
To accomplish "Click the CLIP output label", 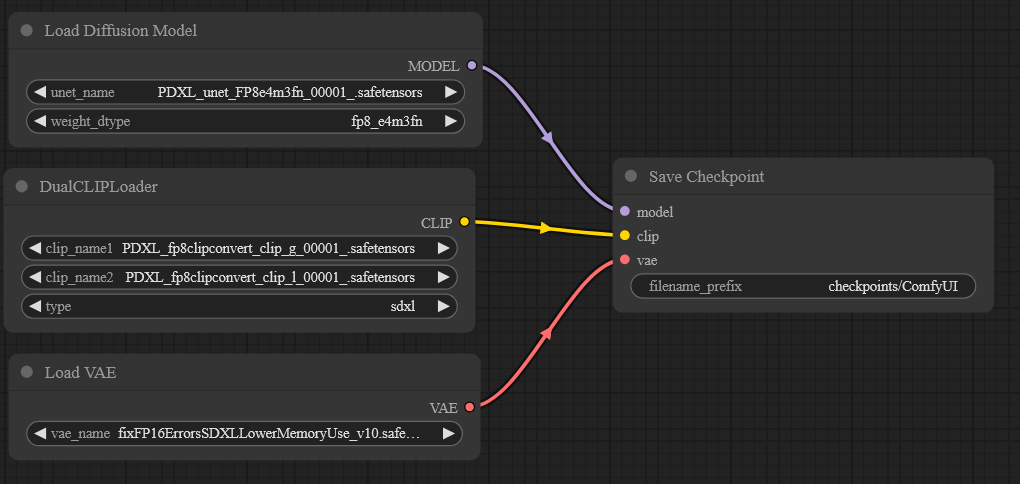I will [x=436, y=222].
